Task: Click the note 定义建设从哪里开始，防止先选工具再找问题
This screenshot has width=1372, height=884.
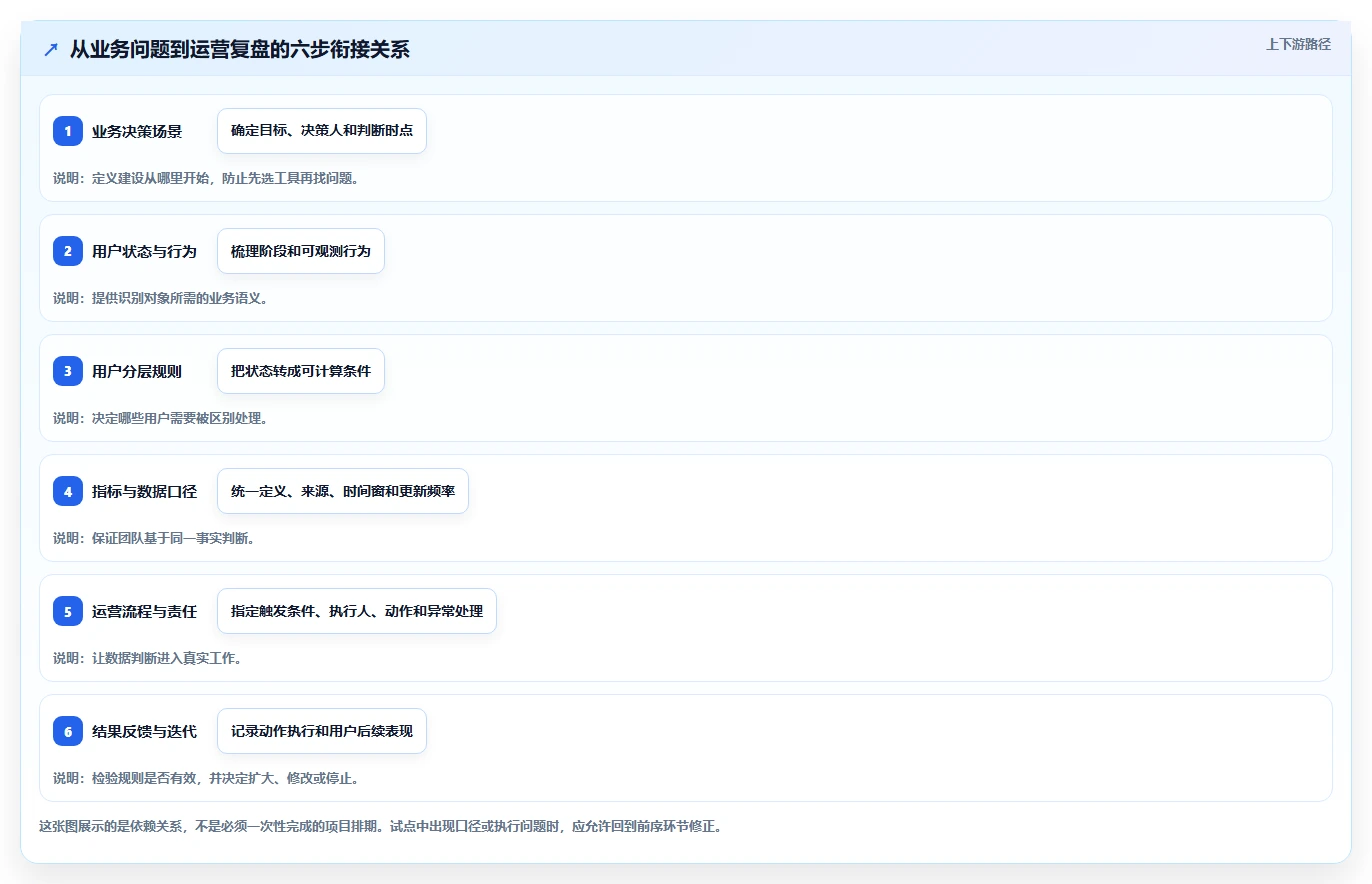Action: coord(206,178)
